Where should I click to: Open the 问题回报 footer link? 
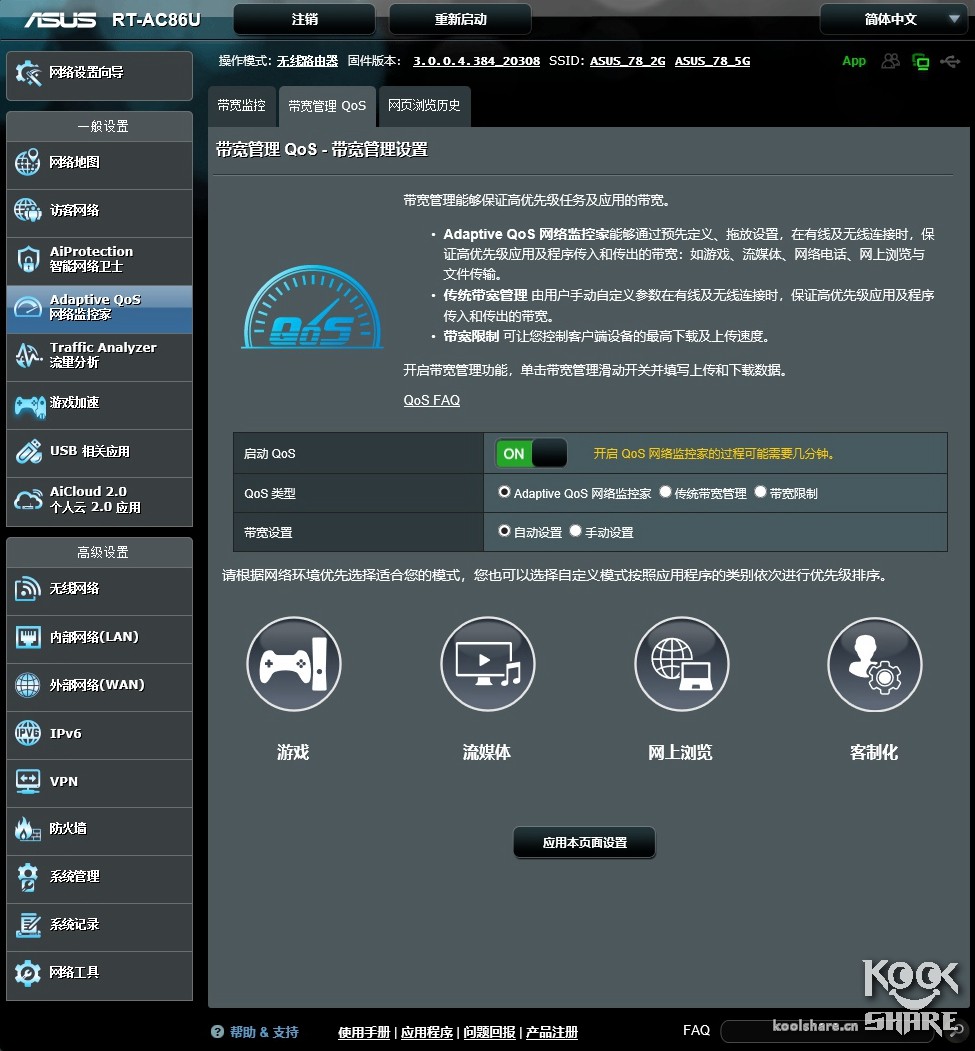[x=490, y=1032]
